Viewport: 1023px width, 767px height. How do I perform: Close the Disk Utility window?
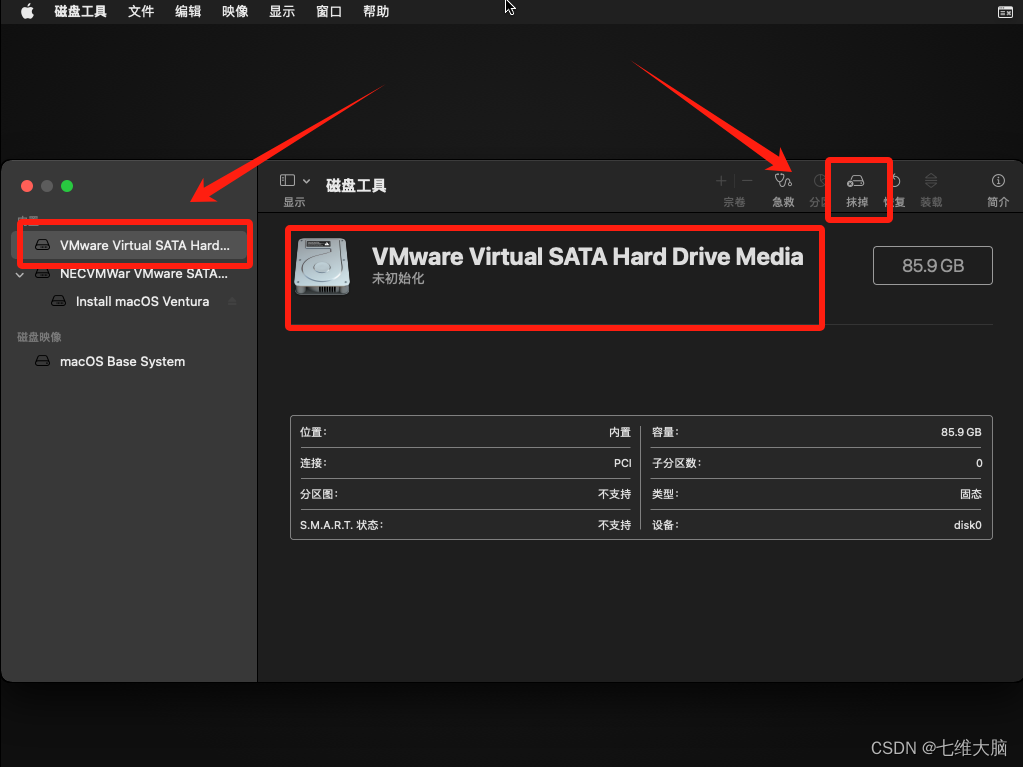27,186
